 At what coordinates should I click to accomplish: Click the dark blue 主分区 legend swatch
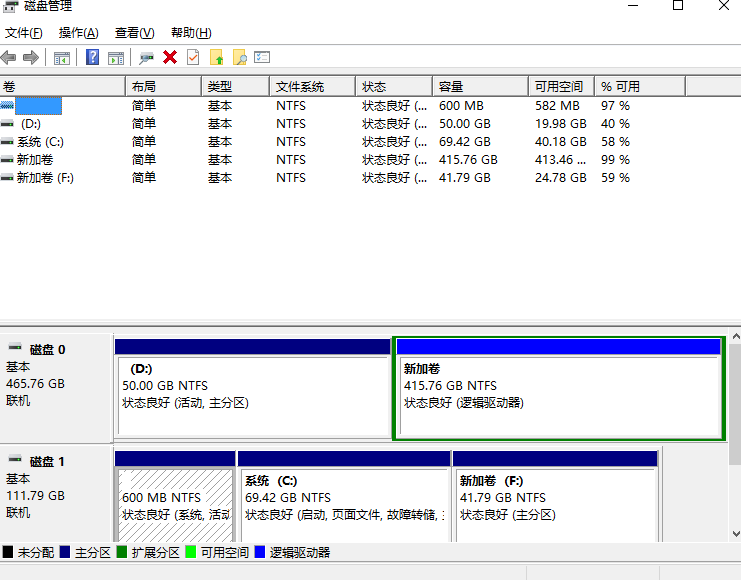(x=65, y=552)
